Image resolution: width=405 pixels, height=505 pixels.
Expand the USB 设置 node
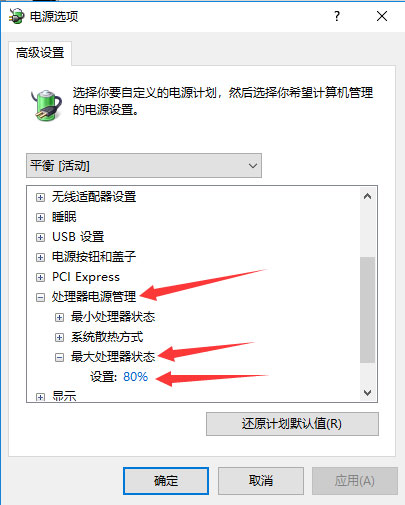(x=40, y=237)
